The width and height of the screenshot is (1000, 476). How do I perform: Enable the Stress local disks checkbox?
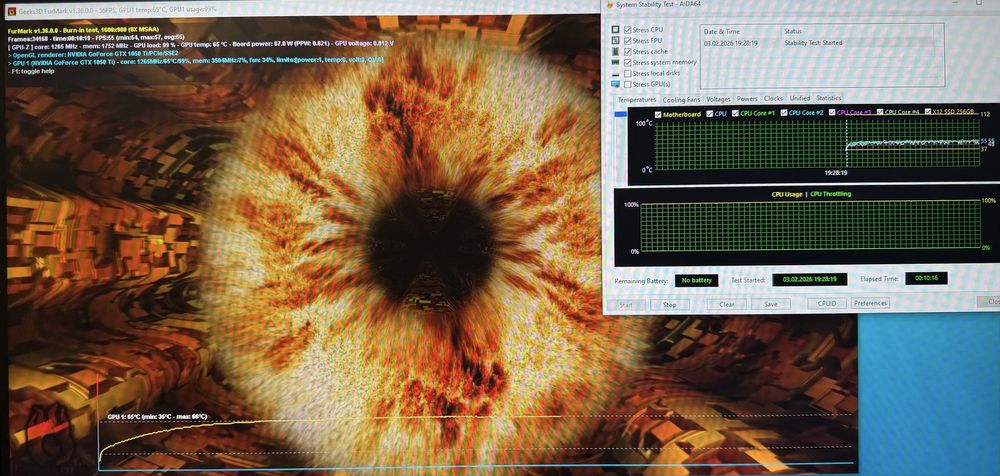click(x=628, y=73)
